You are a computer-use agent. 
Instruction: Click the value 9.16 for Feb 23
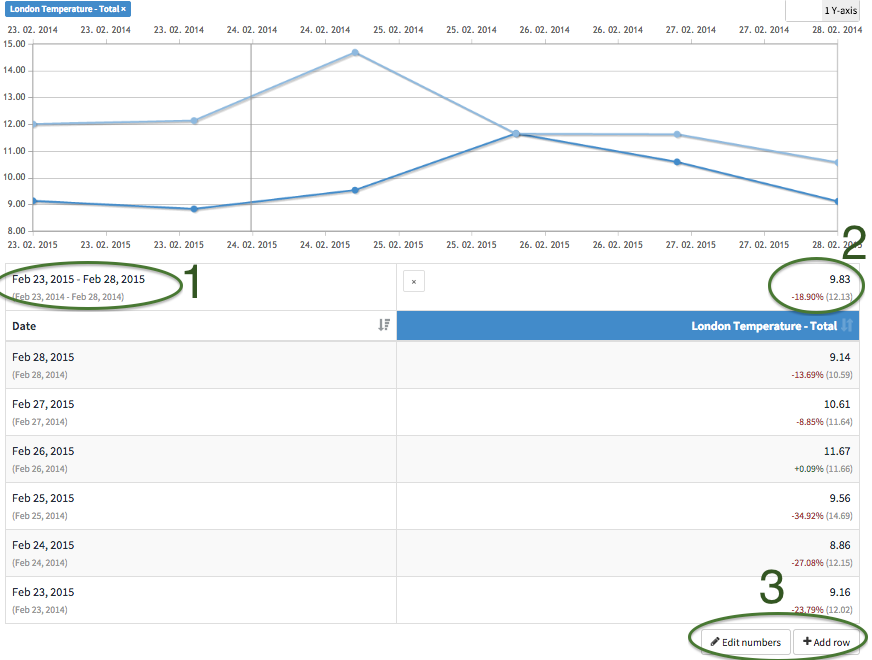[840, 592]
